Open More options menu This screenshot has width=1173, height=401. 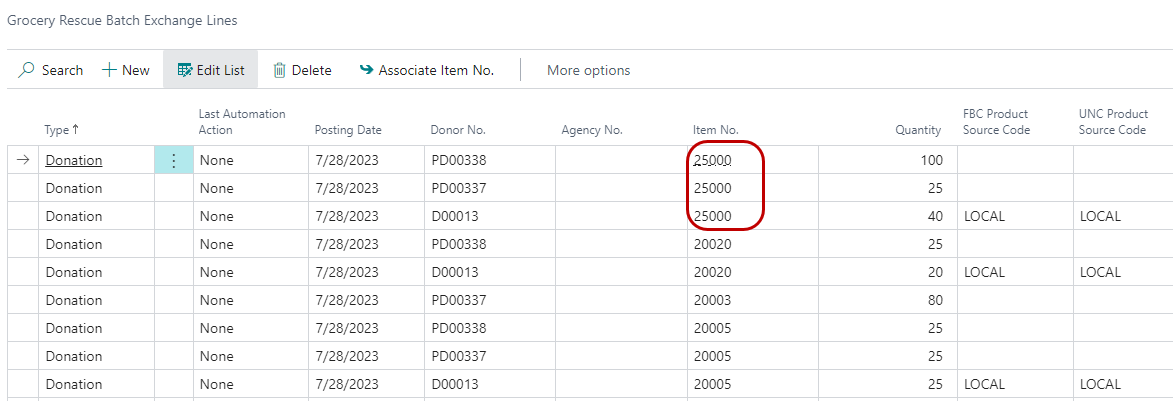point(588,70)
